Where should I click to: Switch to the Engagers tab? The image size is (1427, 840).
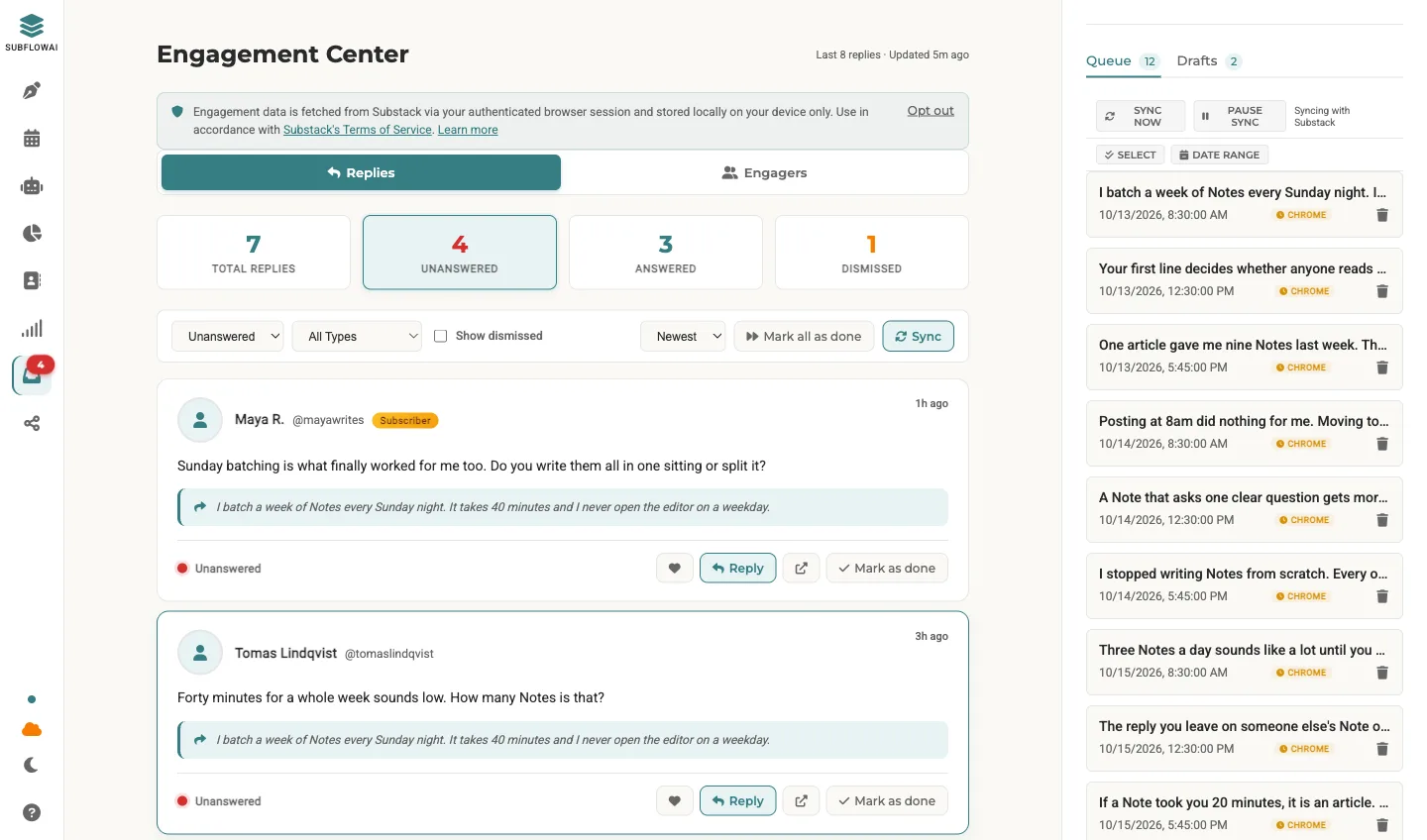[x=764, y=172]
